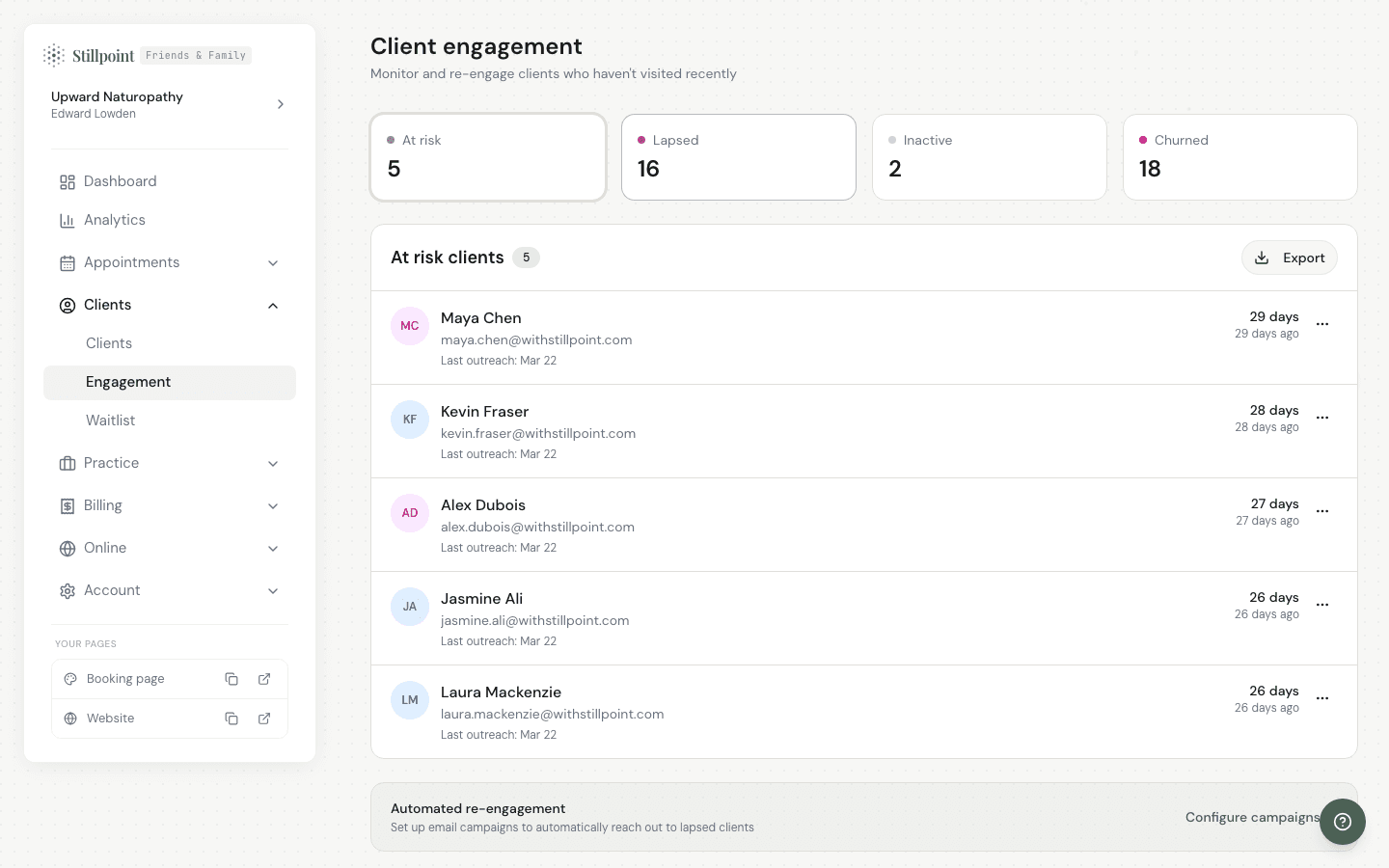Open the Online globe icon in sidebar
Viewport: 1389px width, 868px height.
(68, 548)
